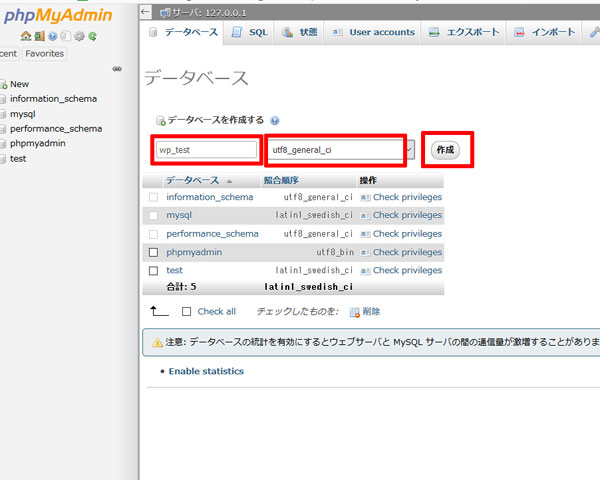Screen dimensions: 600x480
Task: Expand performance_schema in the sidebar tree
Action: pos(3,129)
